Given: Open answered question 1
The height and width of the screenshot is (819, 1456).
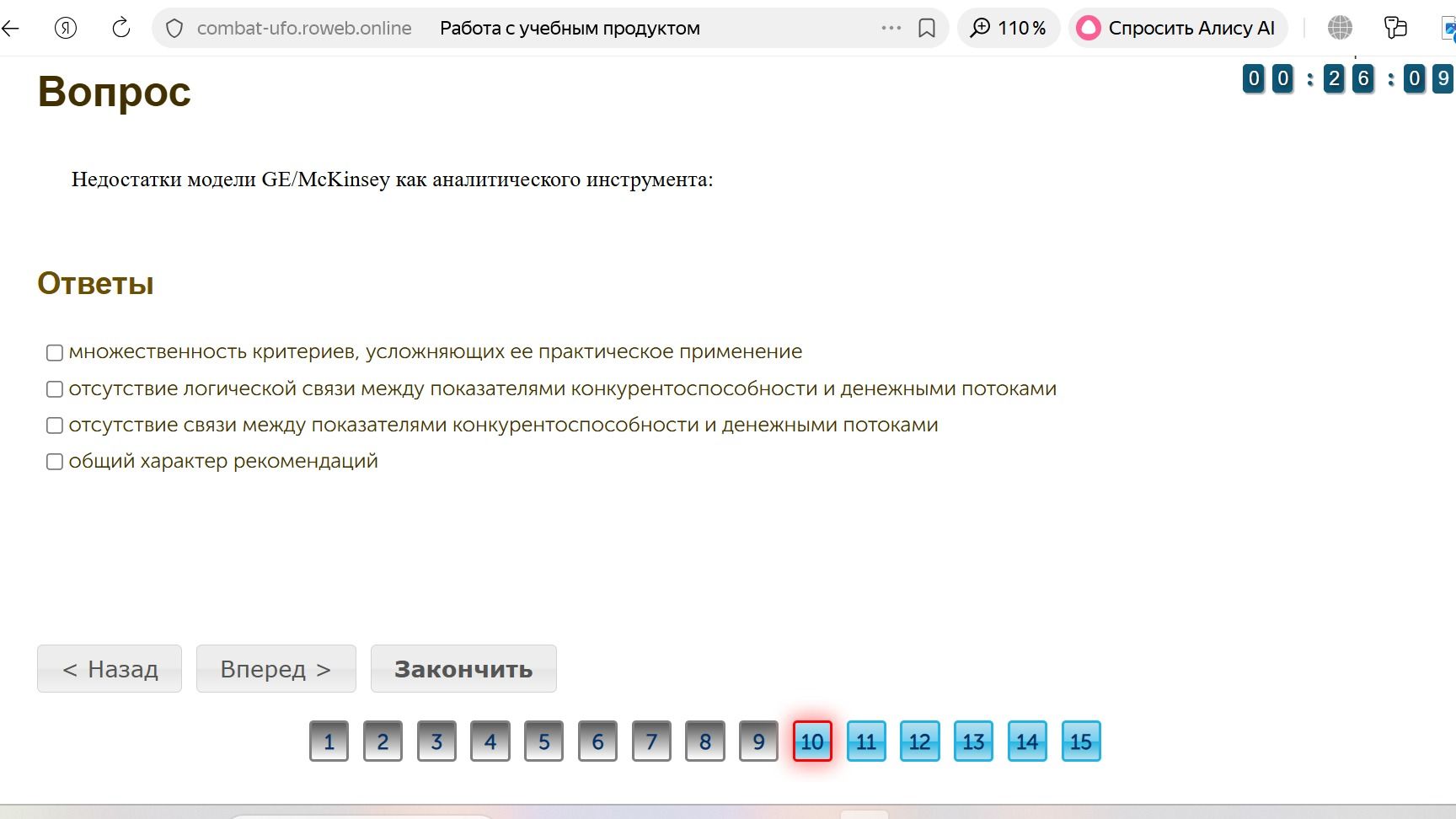Looking at the screenshot, I should click(x=329, y=741).
